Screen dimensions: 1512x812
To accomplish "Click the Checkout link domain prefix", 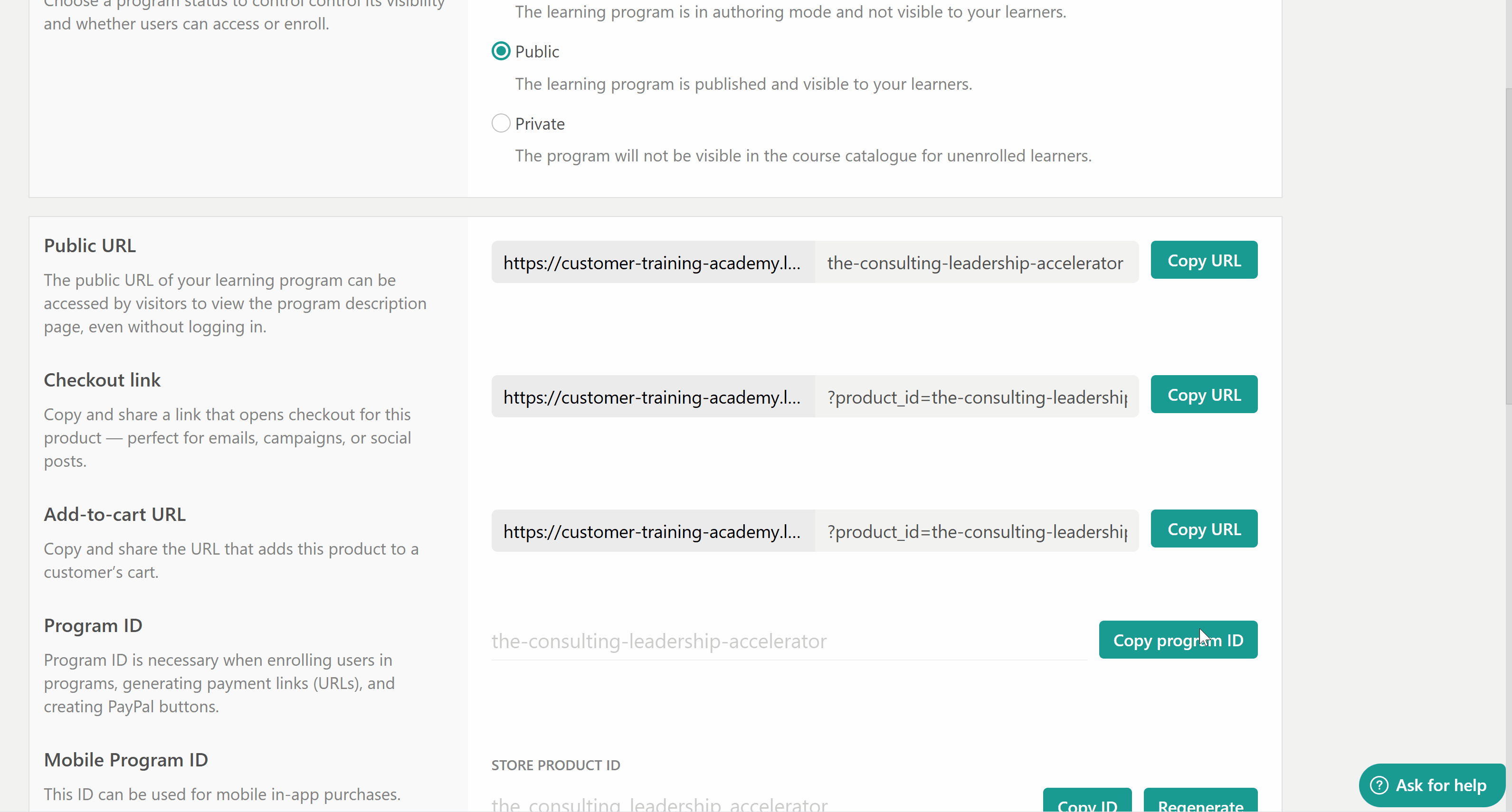I will 652,397.
